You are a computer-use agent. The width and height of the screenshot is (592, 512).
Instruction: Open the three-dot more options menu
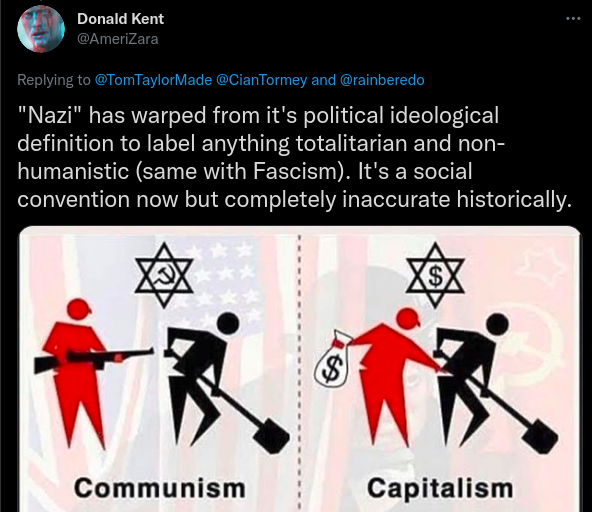[573, 18]
